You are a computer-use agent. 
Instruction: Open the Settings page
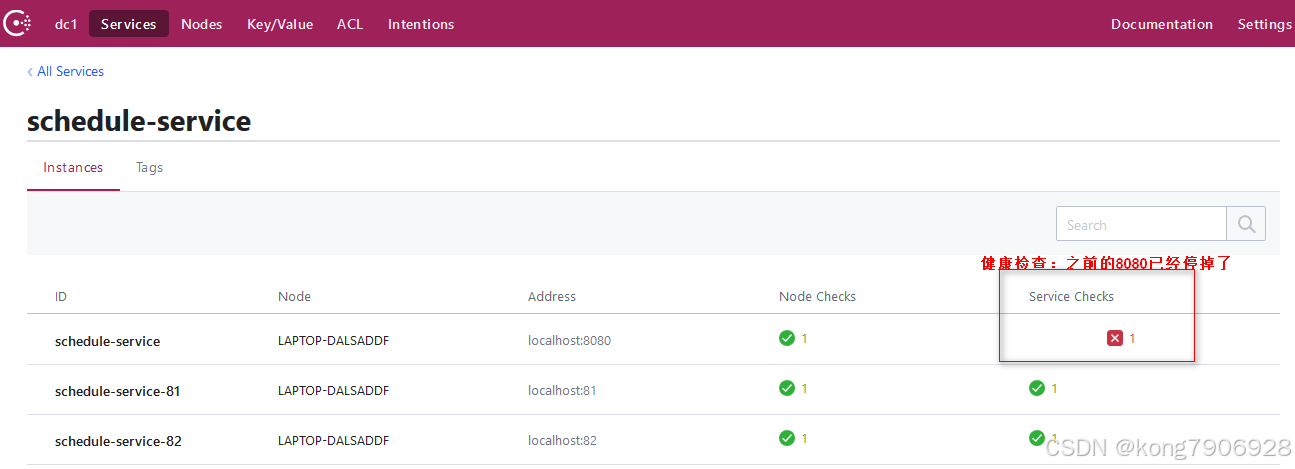pyautogui.click(x=1264, y=24)
